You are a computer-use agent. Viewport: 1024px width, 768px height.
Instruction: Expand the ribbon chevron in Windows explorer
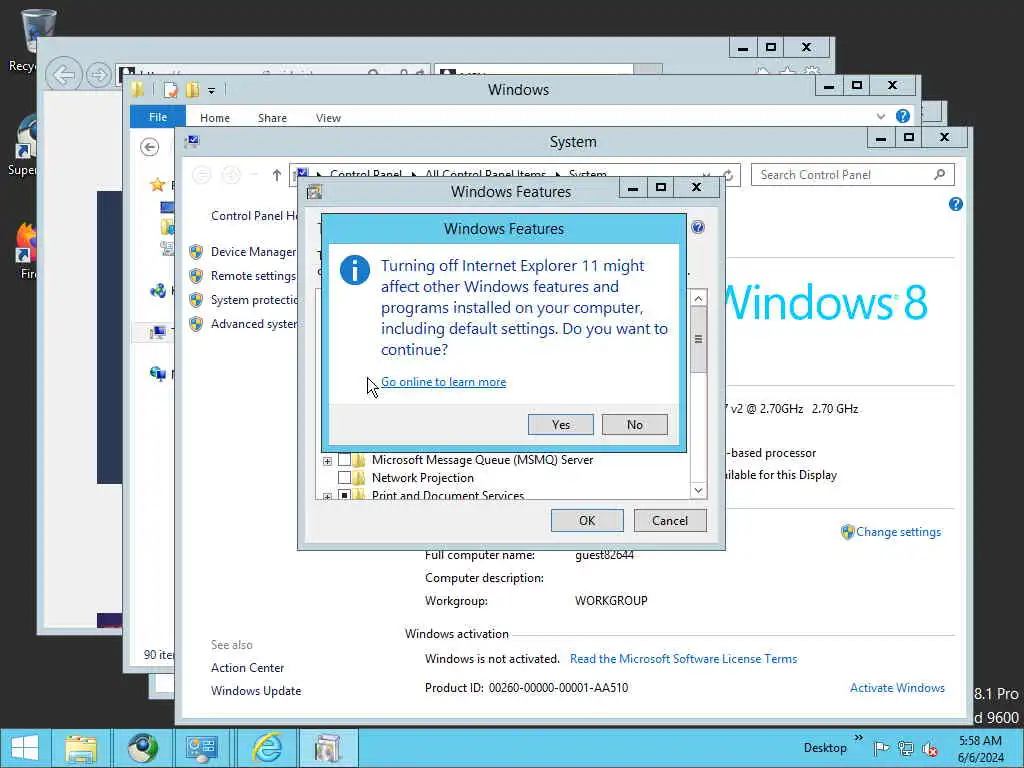click(x=880, y=116)
